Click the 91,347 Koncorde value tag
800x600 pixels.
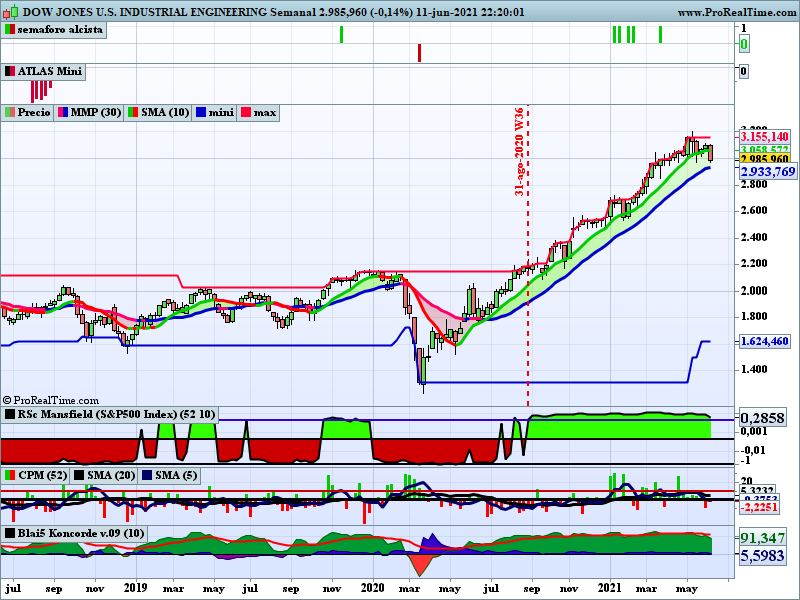[x=762, y=538]
